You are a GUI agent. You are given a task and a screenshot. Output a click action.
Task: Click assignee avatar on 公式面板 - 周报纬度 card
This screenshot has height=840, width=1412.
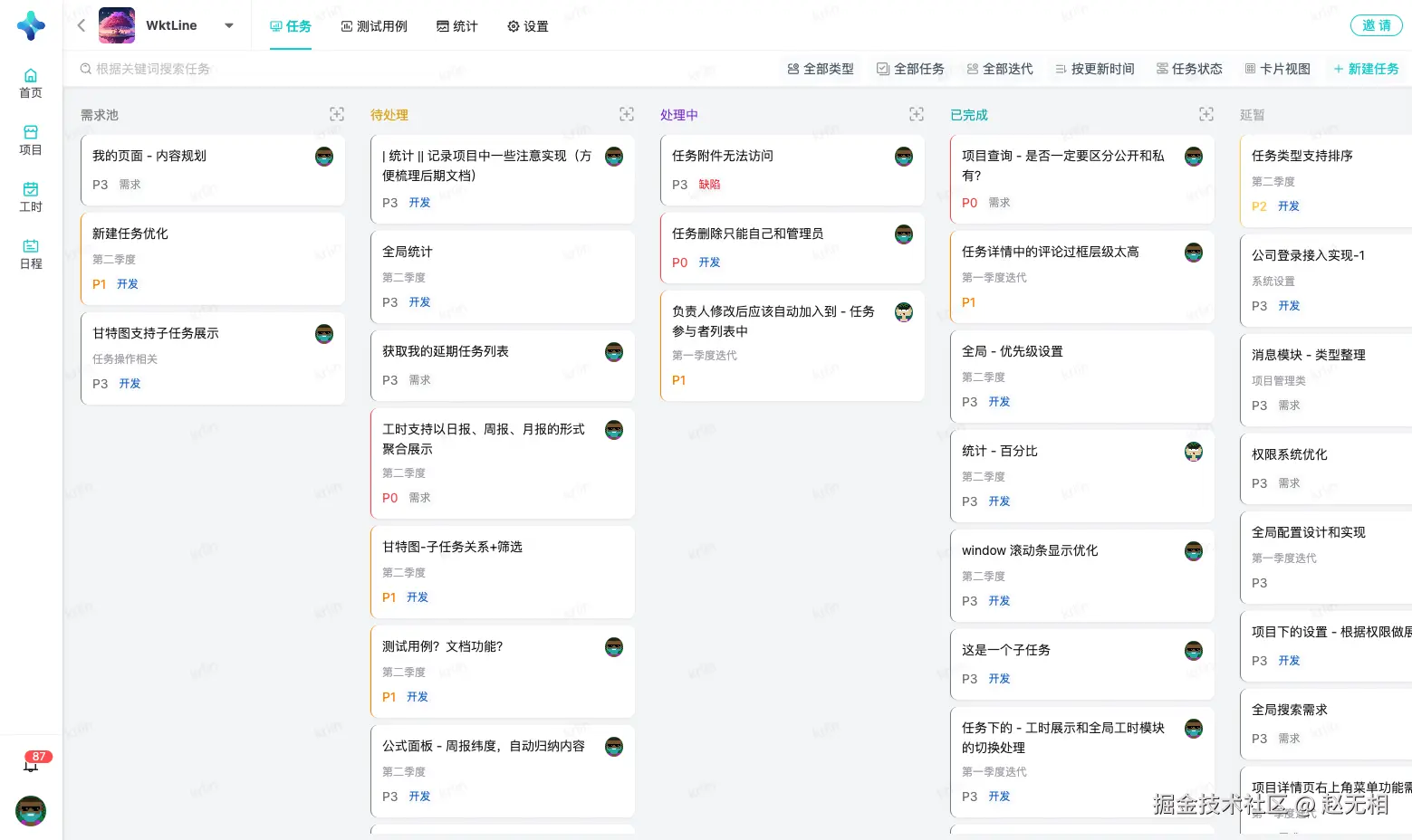(614, 747)
